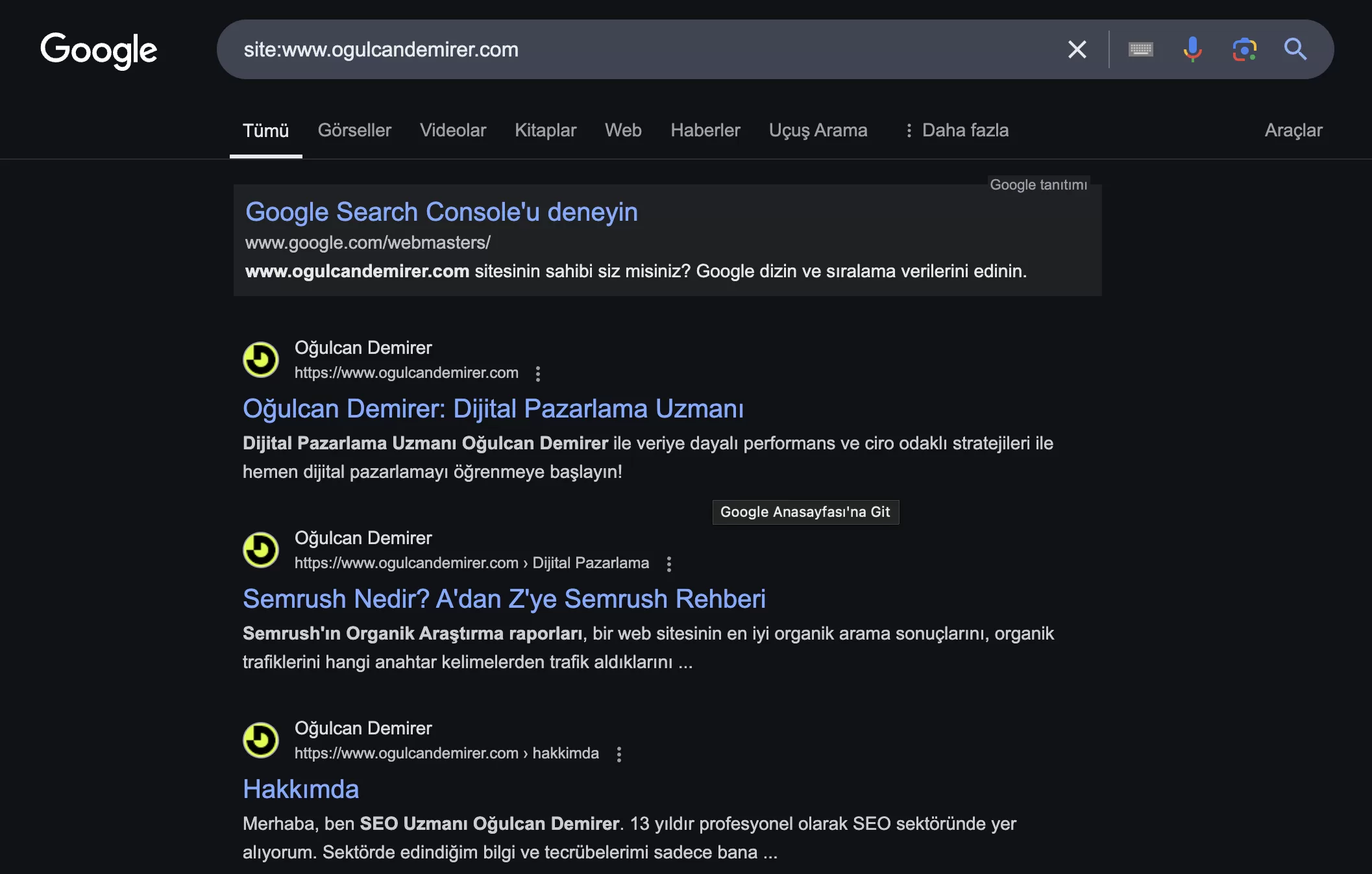
Task: Click the ogulcandemirer.com › hakkimda URL
Action: tap(447, 753)
